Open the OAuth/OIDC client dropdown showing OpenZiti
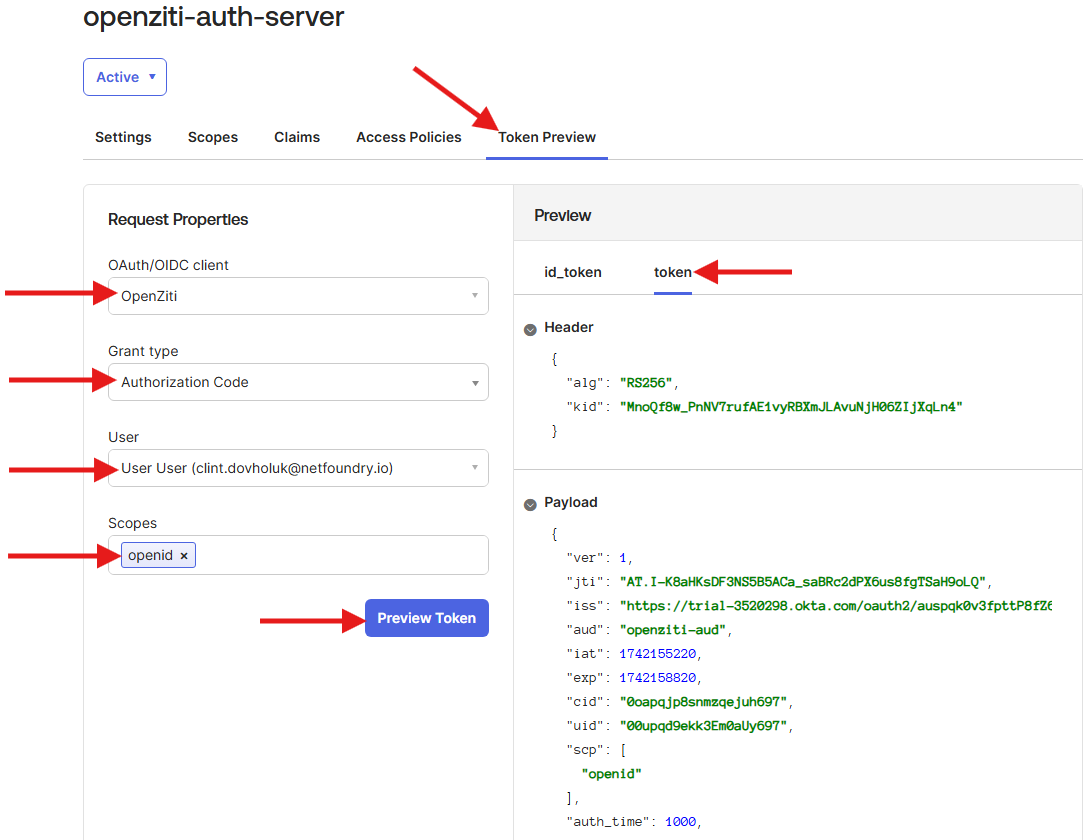The width and height of the screenshot is (1085, 840). tap(297, 295)
